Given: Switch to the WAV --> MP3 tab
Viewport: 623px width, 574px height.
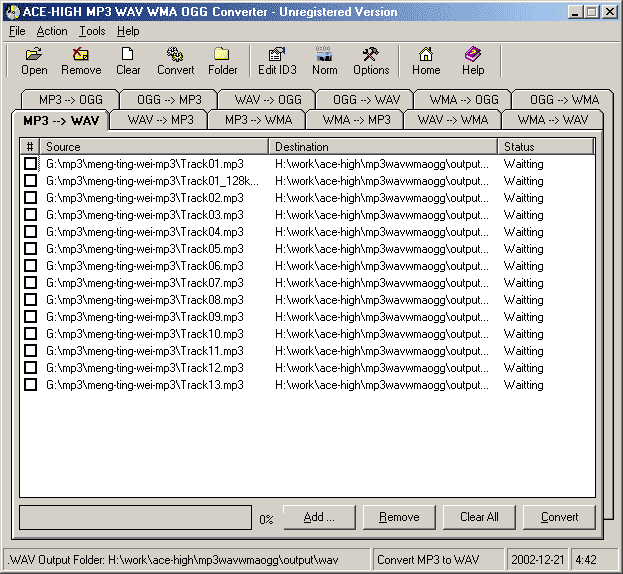Looking at the screenshot, I should [160, 120].
